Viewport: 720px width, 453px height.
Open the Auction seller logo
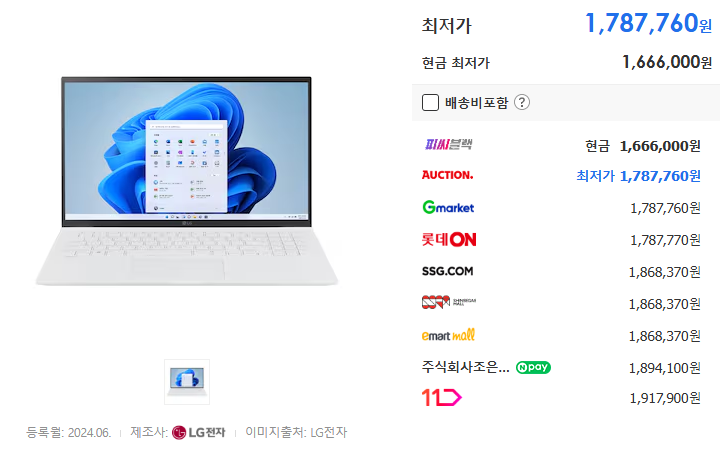[447, 175]
